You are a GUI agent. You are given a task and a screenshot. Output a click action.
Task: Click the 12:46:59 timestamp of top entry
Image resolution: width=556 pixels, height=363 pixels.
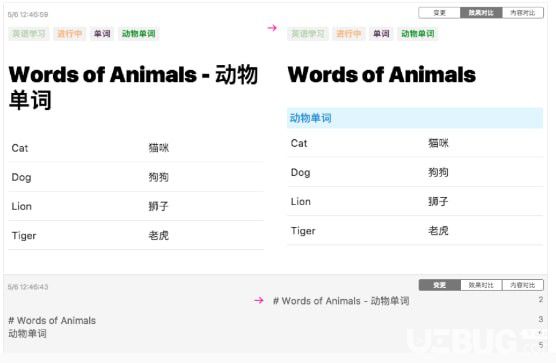[28, 15]
